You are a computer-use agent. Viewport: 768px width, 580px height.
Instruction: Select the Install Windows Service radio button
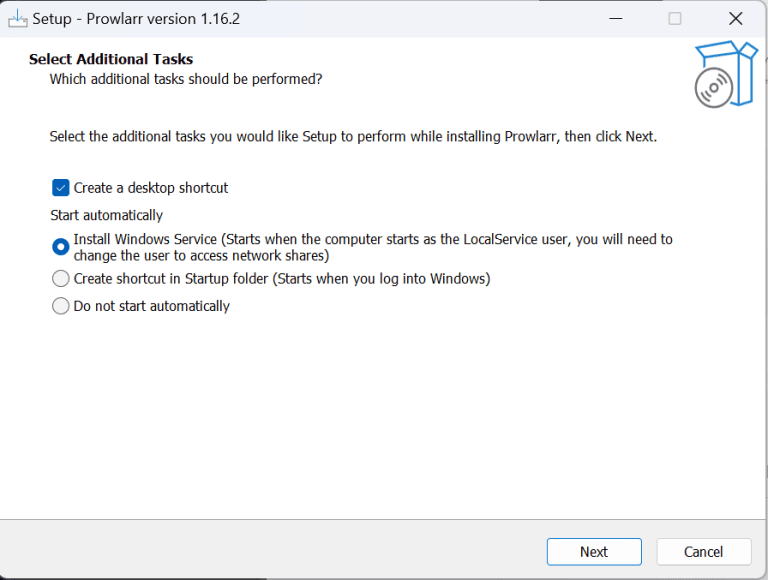(x=61, y=247)
